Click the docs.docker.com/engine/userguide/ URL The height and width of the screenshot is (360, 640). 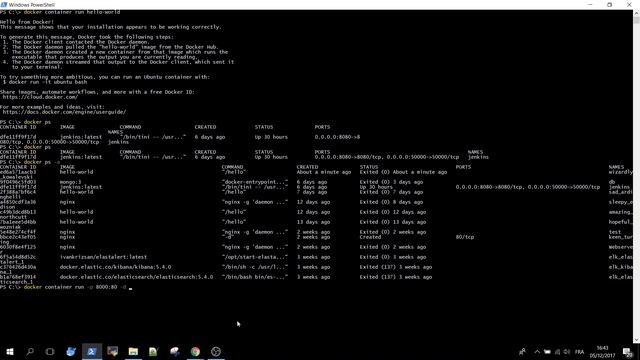(x=64, y=112)
